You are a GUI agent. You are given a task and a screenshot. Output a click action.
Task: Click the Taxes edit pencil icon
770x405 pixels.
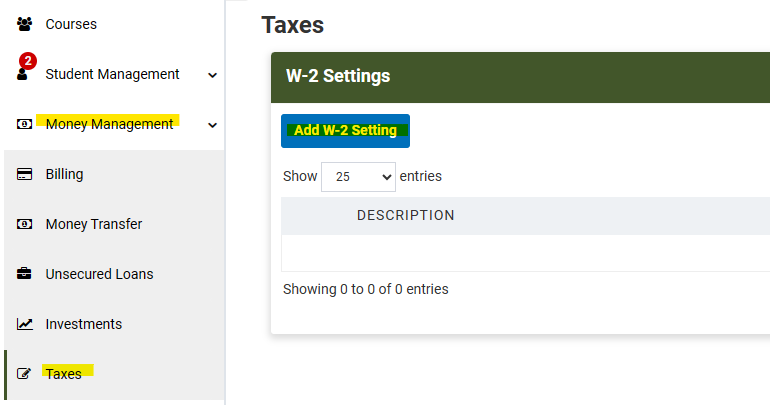pyautogui.click(x=24, y=374)
